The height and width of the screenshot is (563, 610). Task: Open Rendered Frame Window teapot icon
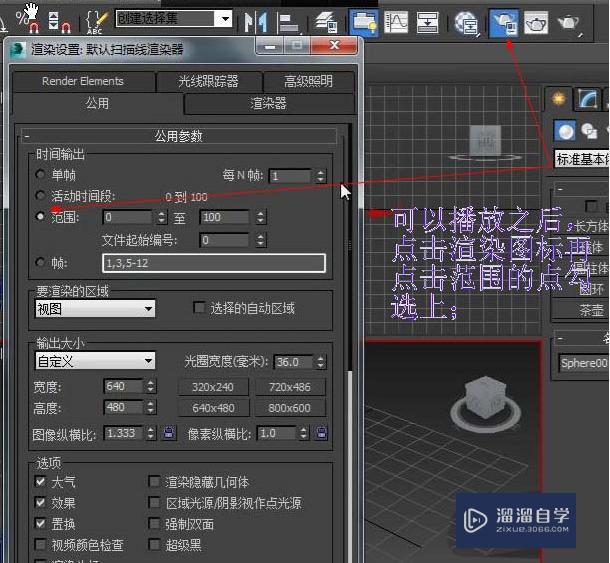coord(536,23)
